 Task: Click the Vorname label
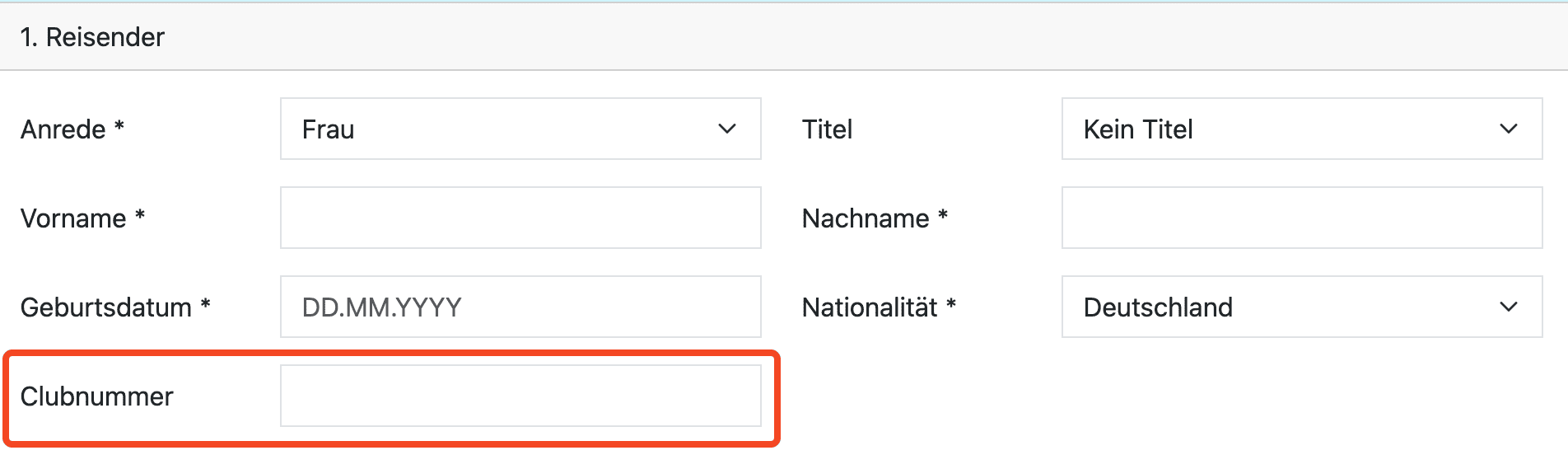coord(73,218)
